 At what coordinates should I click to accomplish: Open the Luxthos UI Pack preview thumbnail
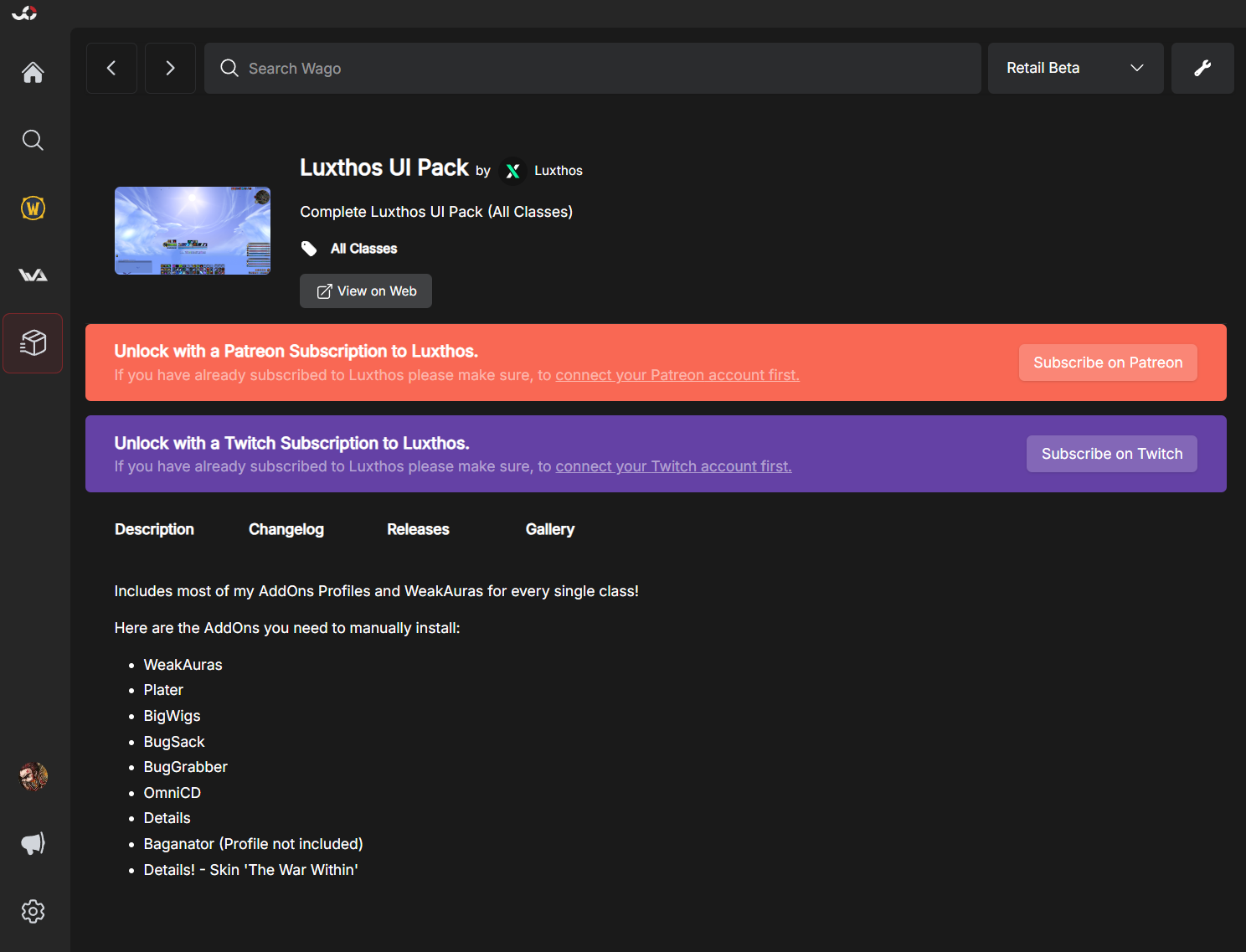click(x=193, y=230)
